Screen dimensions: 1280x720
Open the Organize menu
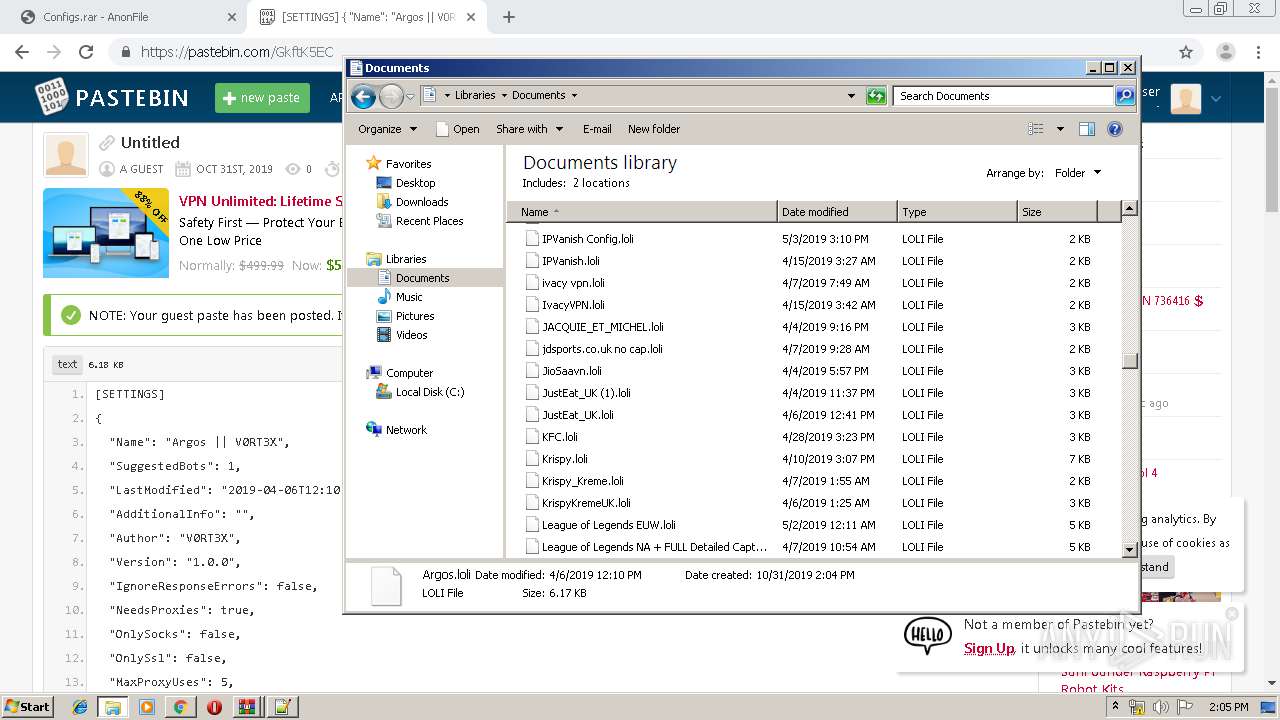pyautogui.click(x=387, y=129)
